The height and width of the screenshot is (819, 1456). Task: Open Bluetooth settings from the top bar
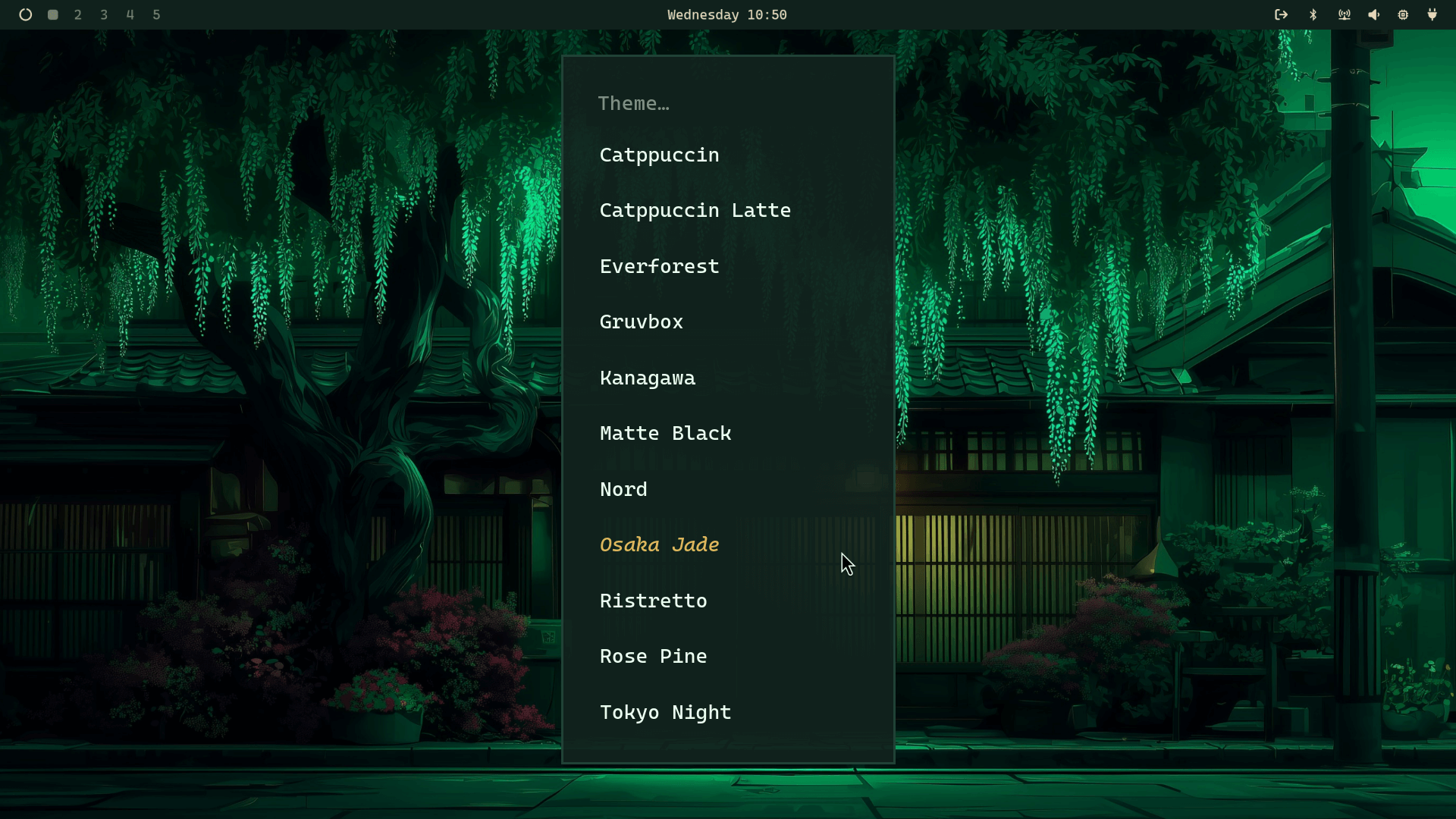pyautogui.click(x=1313, y=14)
